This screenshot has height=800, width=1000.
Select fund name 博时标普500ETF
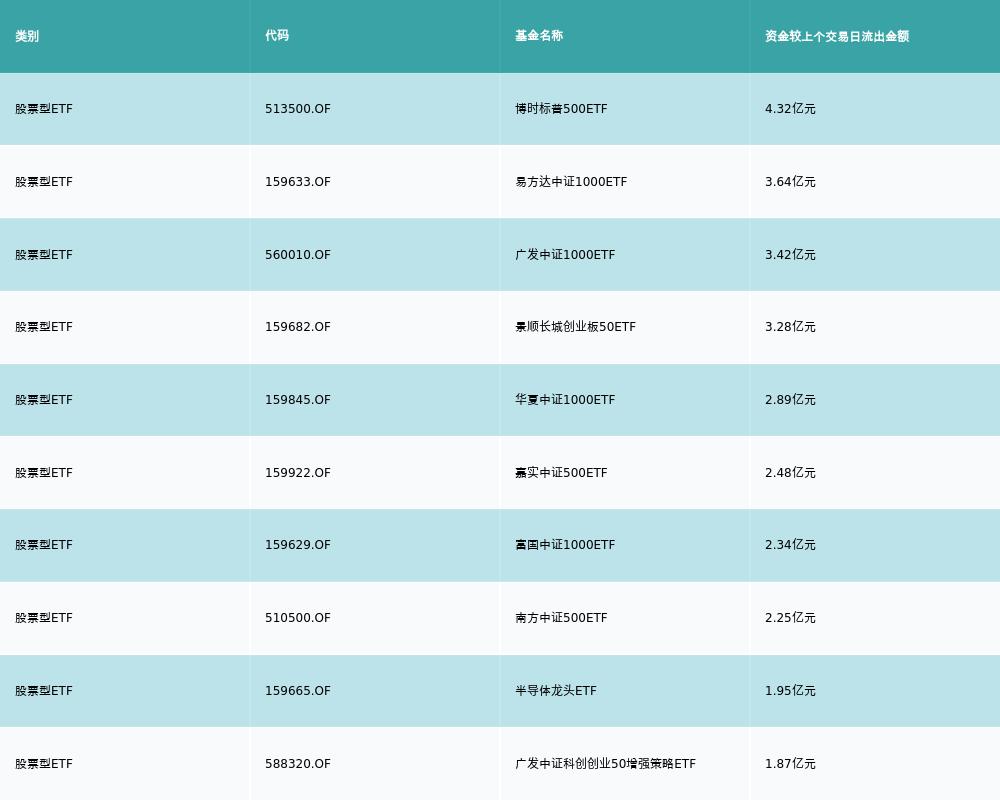(561, 109)
